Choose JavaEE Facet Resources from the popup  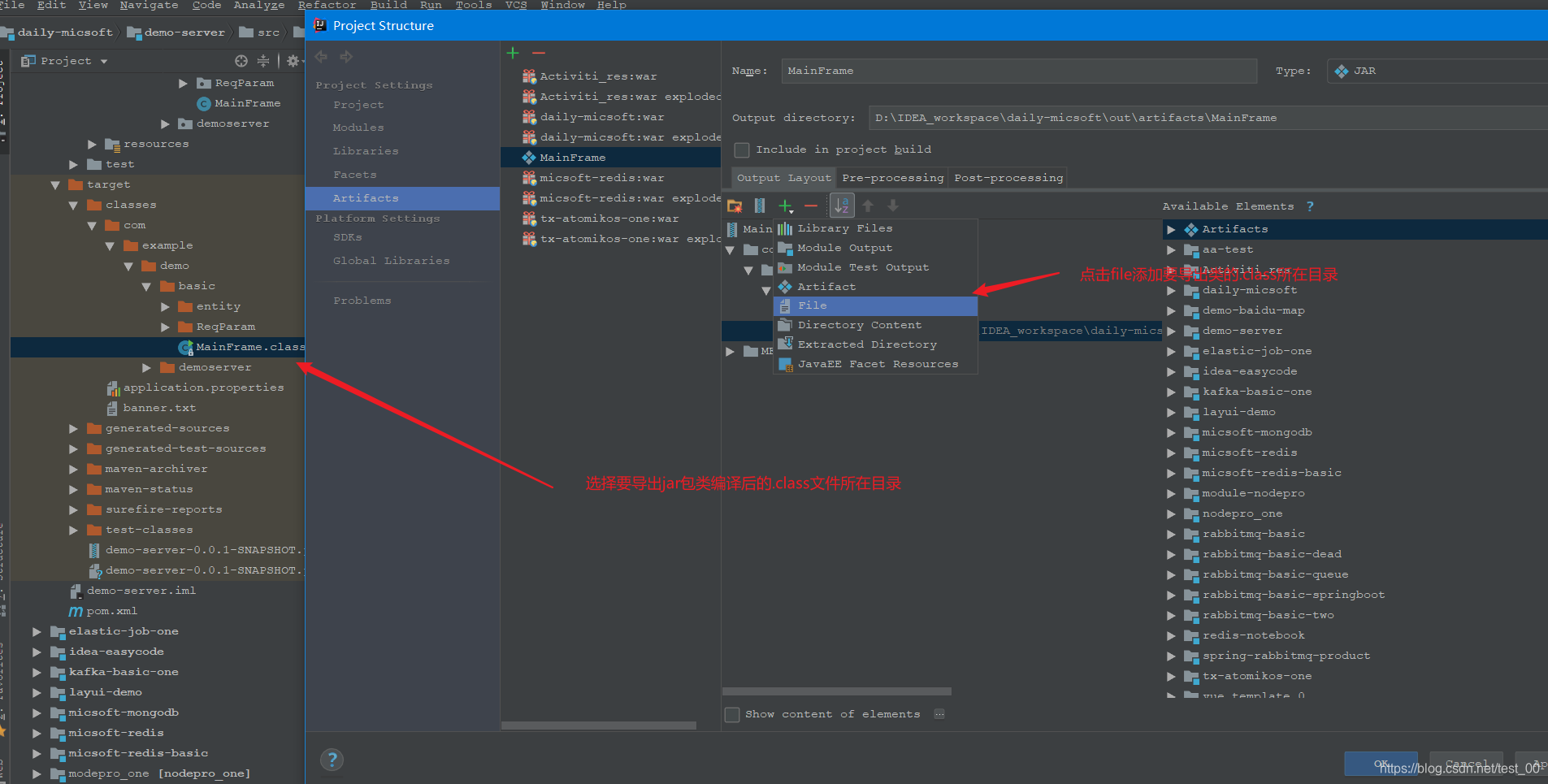coord(875,364)
